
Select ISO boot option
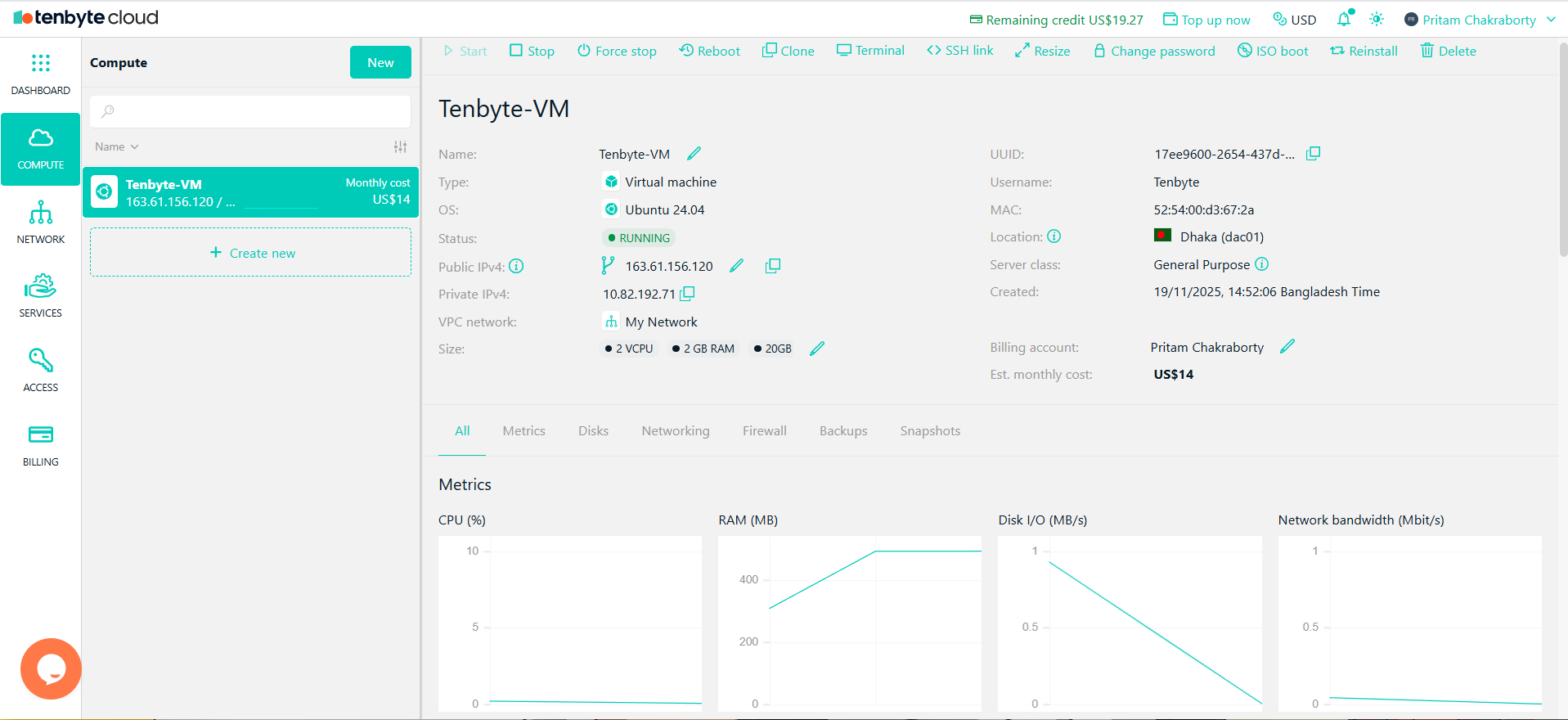click(x=1273, y=51)
